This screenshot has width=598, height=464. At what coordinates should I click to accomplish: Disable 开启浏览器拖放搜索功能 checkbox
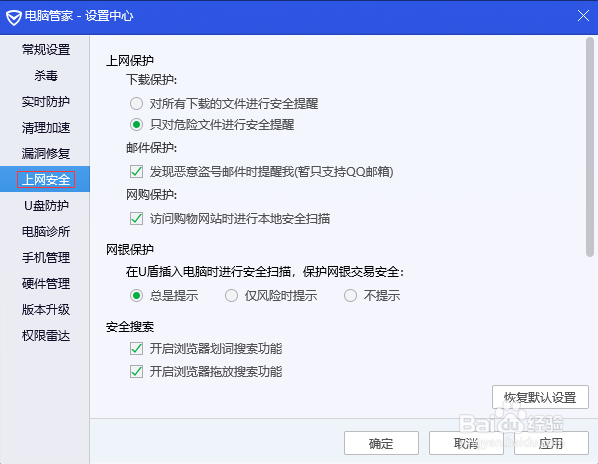136,371
